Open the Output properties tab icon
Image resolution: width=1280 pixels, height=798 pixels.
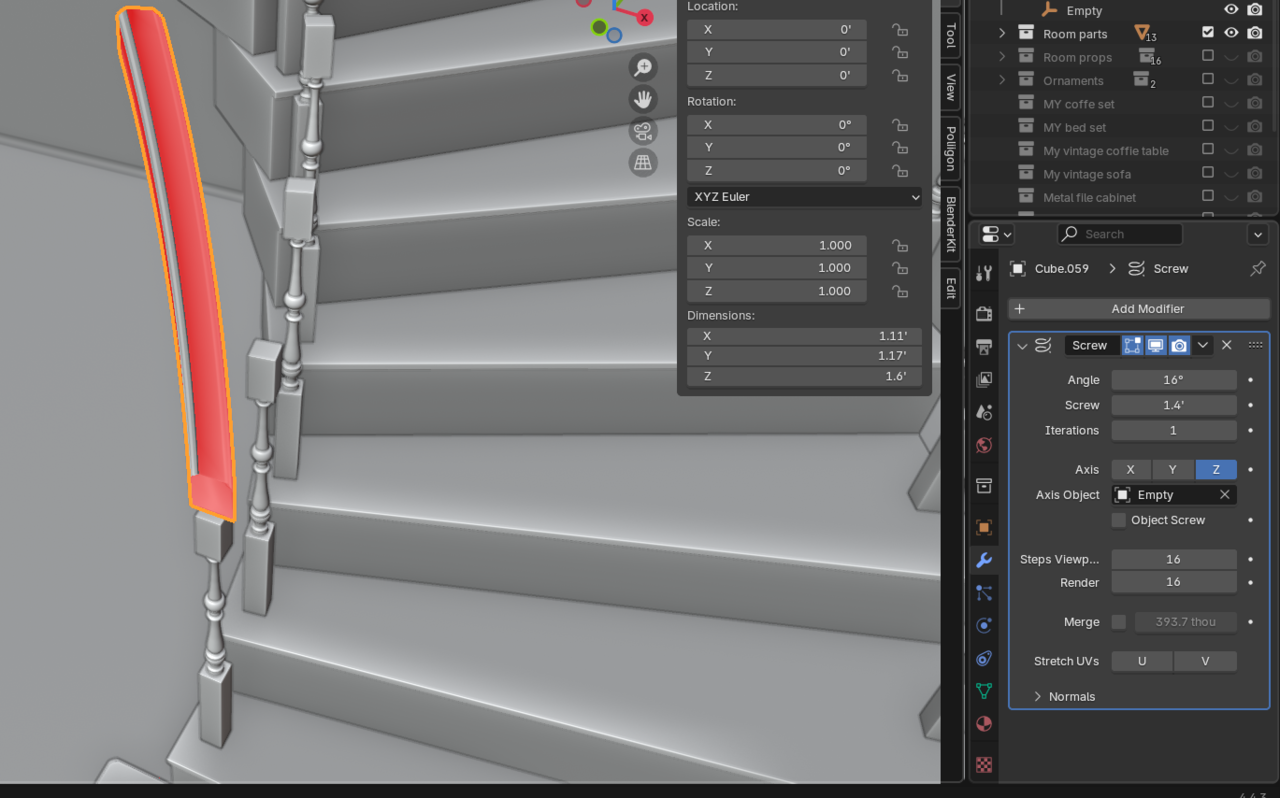coord(984,347)
